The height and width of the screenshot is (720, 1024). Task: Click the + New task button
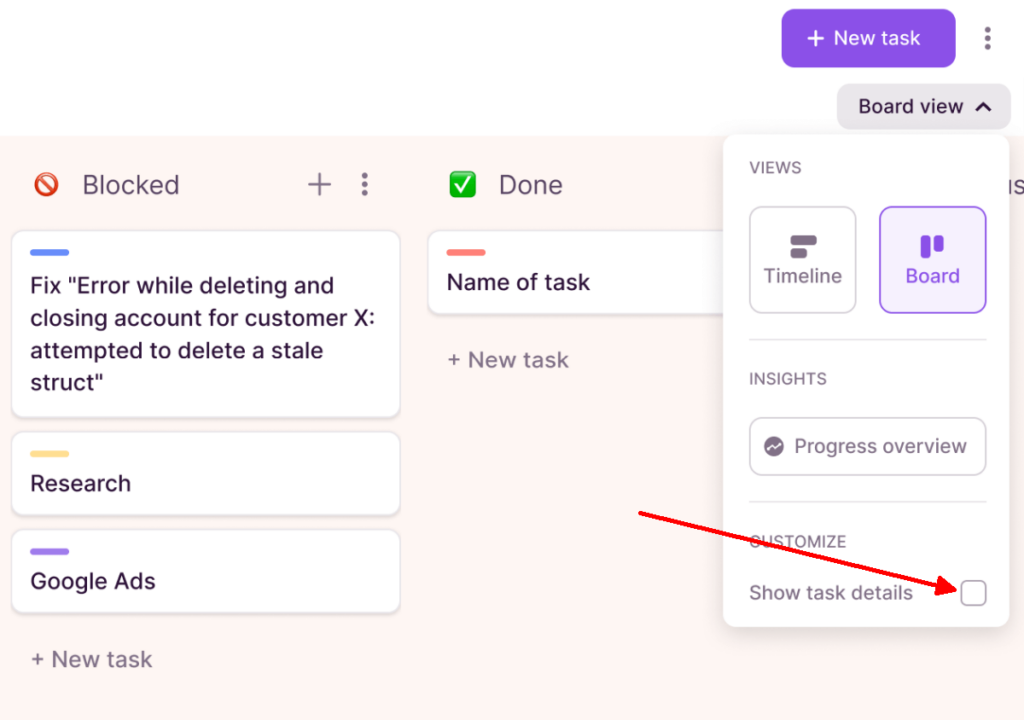point(867,38)
